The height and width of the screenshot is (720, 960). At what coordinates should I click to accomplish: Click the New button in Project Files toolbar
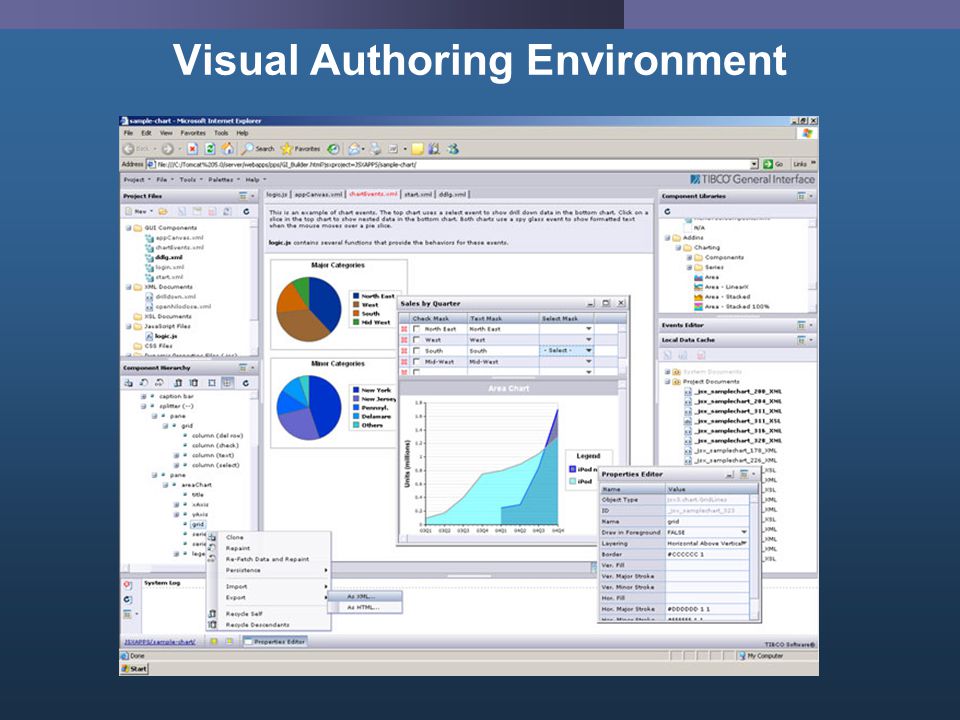tap(139, 211)
